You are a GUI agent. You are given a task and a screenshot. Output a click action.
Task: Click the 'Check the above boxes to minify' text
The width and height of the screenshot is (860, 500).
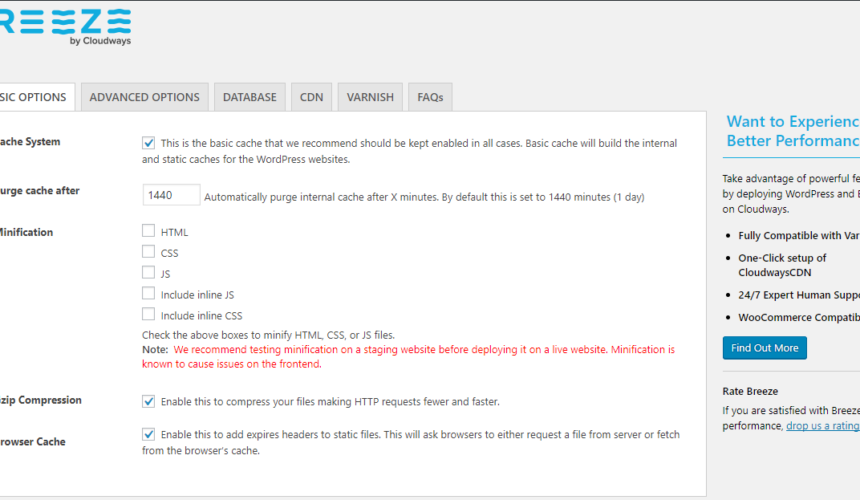click(268, 335)
